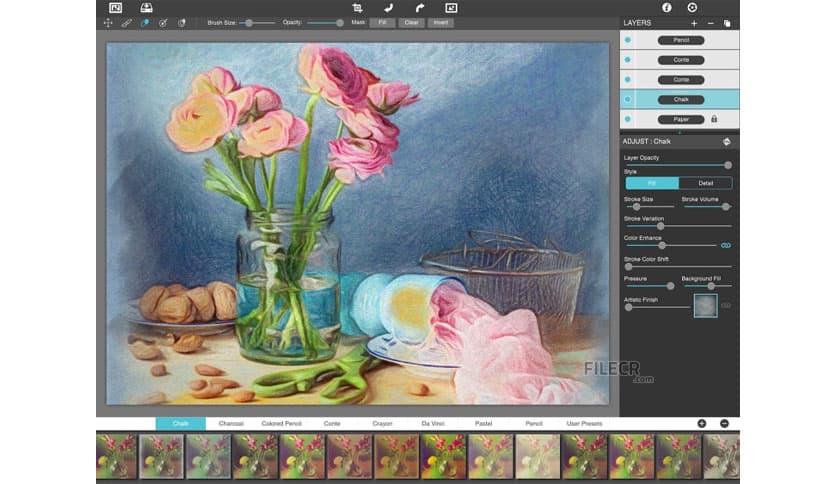This screenshot has height=484, width=836.
Task: Open the Pencil preset tab
Action: [534, 423]
